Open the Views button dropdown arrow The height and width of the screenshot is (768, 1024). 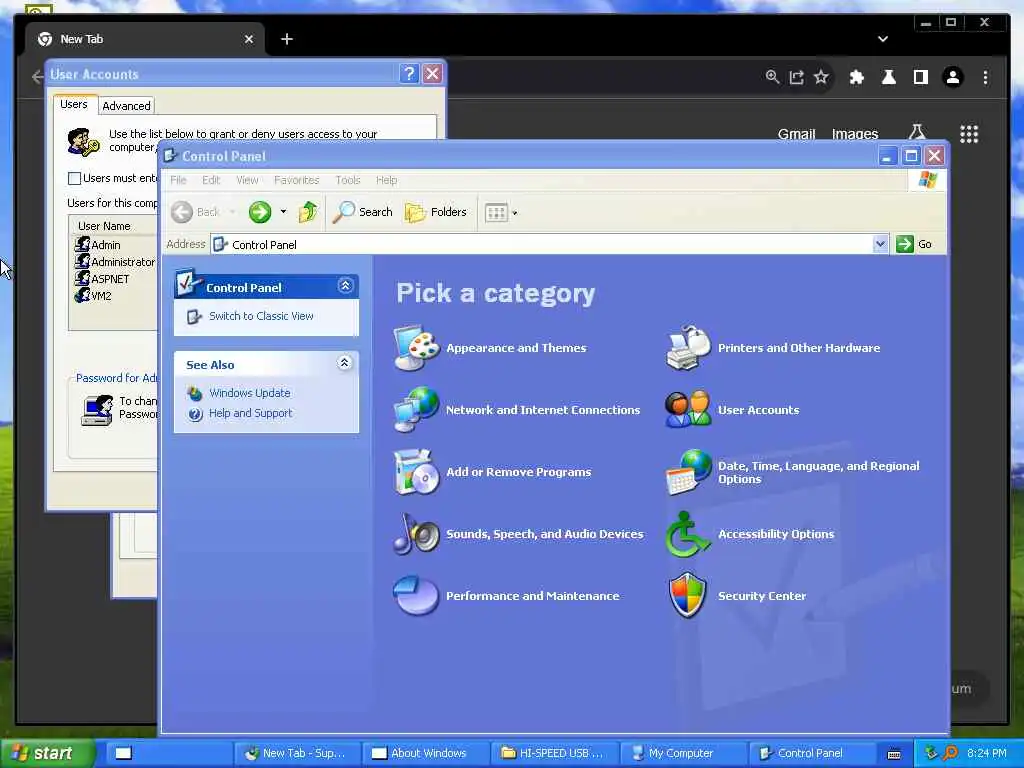pos(515,213)
